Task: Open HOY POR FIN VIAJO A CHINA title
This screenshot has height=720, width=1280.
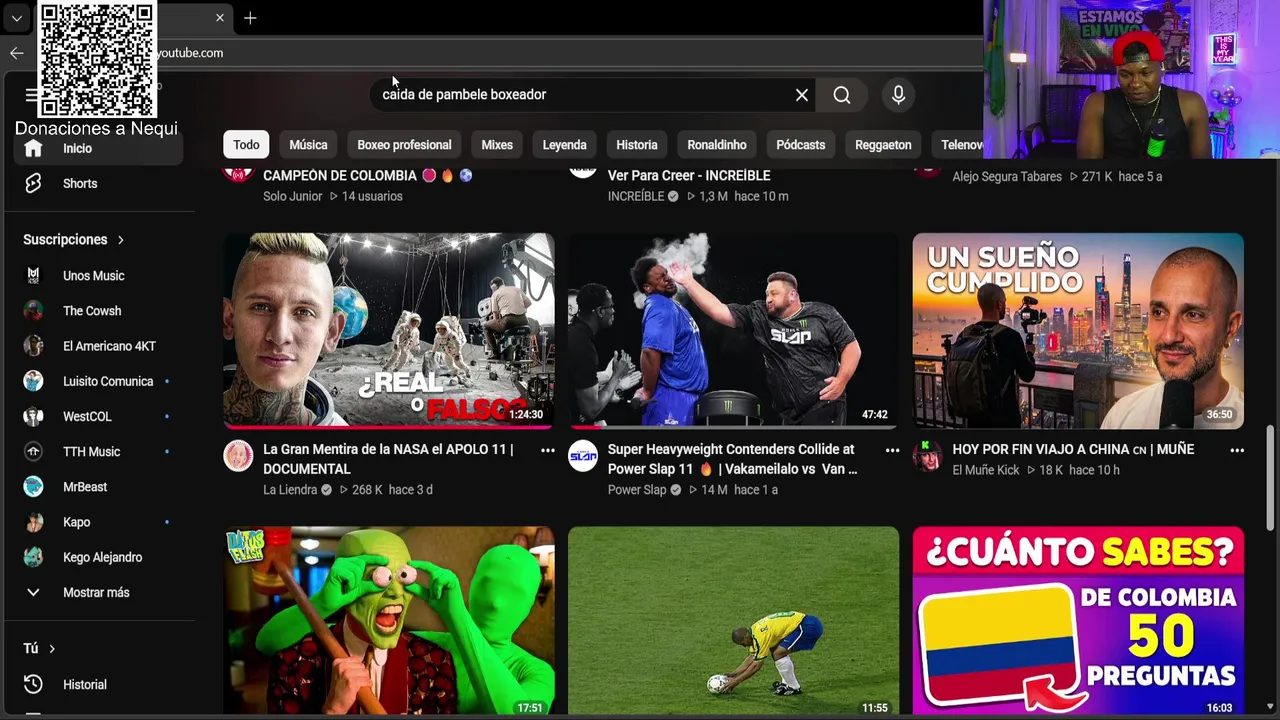Action: [x=1073, y=450]
